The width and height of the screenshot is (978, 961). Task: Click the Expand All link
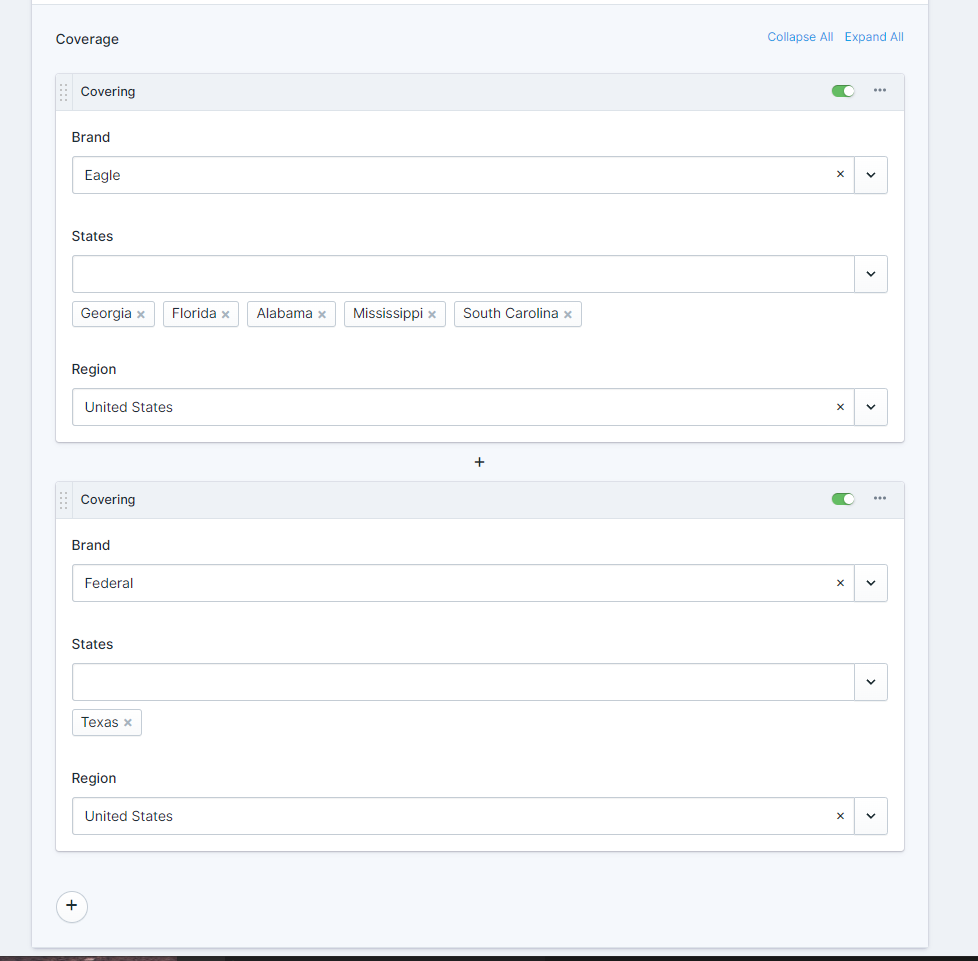click(x=874, y=37)
